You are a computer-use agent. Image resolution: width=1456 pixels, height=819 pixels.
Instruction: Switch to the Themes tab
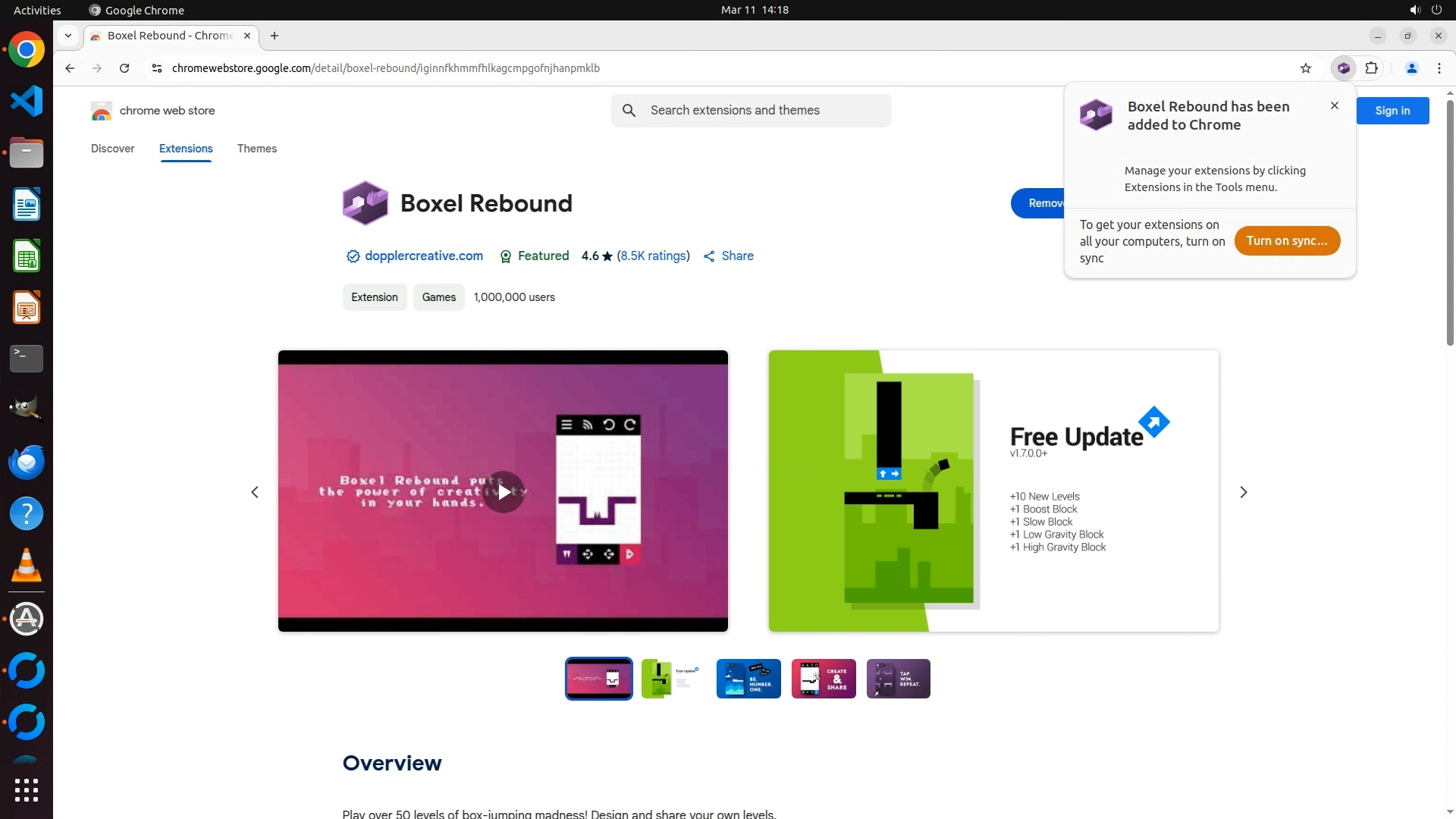[256, 149]
